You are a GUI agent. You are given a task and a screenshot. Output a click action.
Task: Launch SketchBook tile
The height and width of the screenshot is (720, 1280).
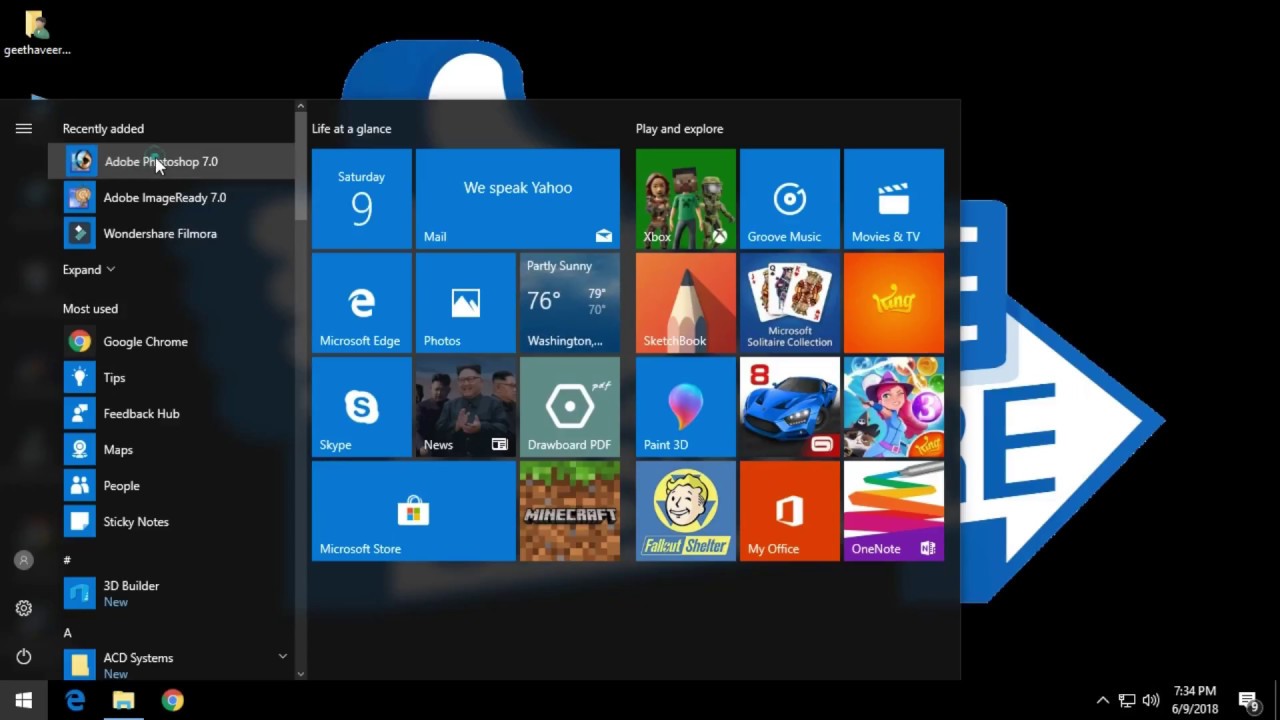(686, 303)
